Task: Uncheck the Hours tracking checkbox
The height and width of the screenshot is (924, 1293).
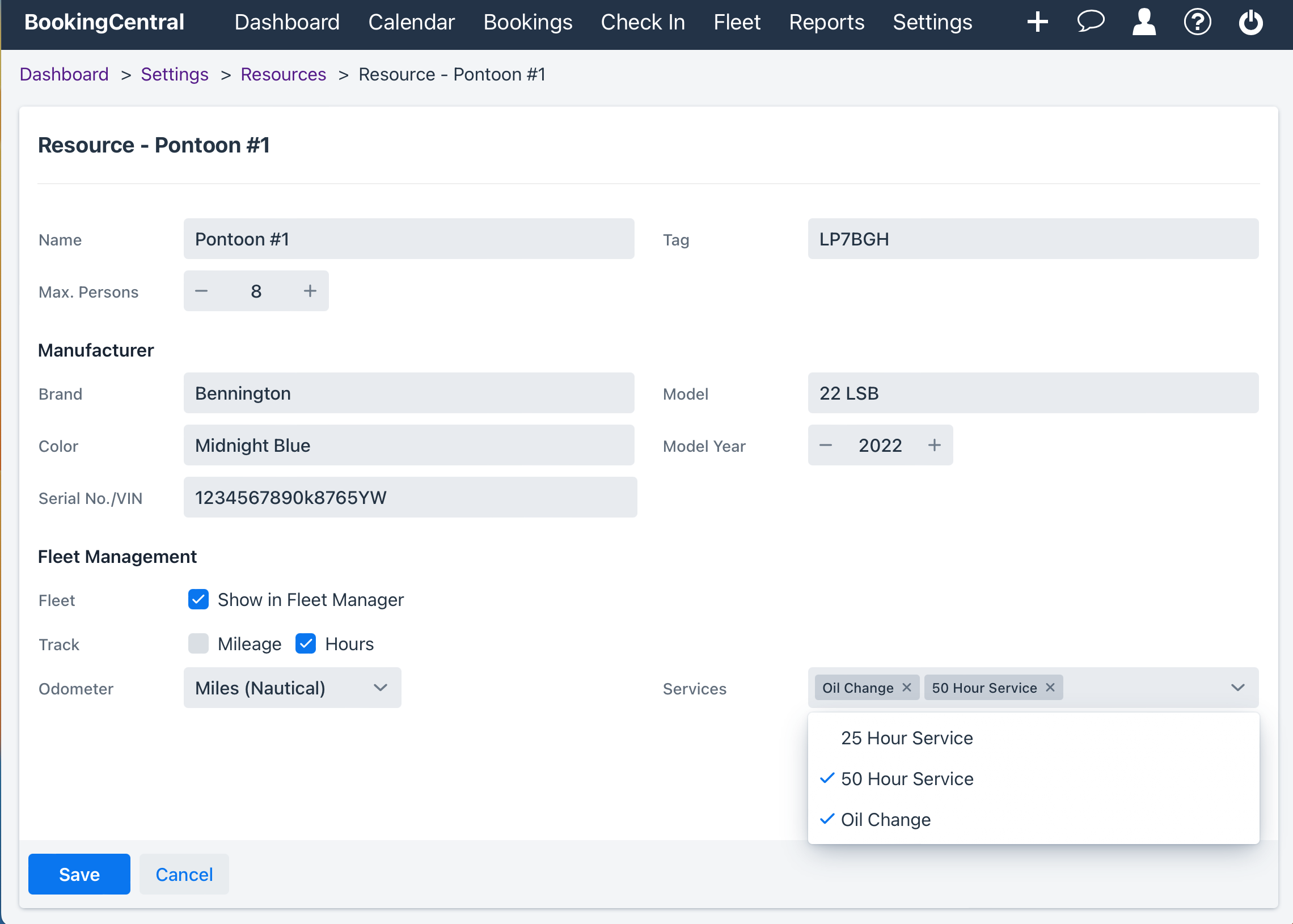Action: [306, 643]
